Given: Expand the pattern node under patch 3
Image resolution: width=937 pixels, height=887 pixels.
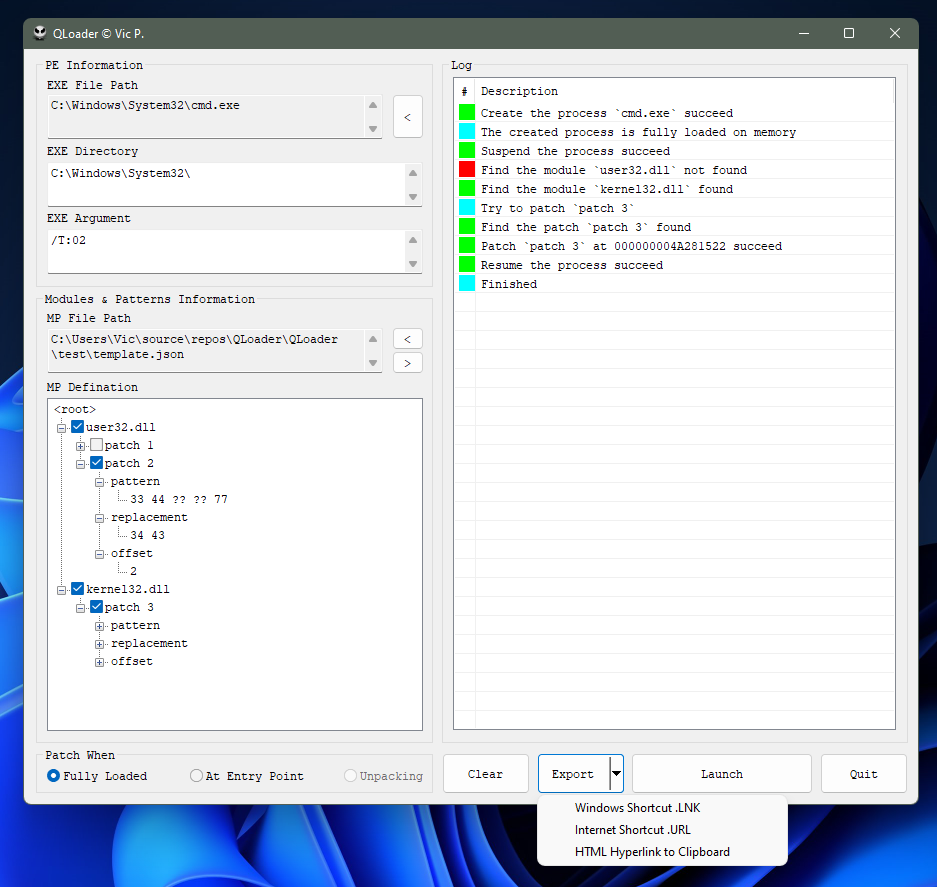Looking at the screenshot, I should tap(99, 626).
